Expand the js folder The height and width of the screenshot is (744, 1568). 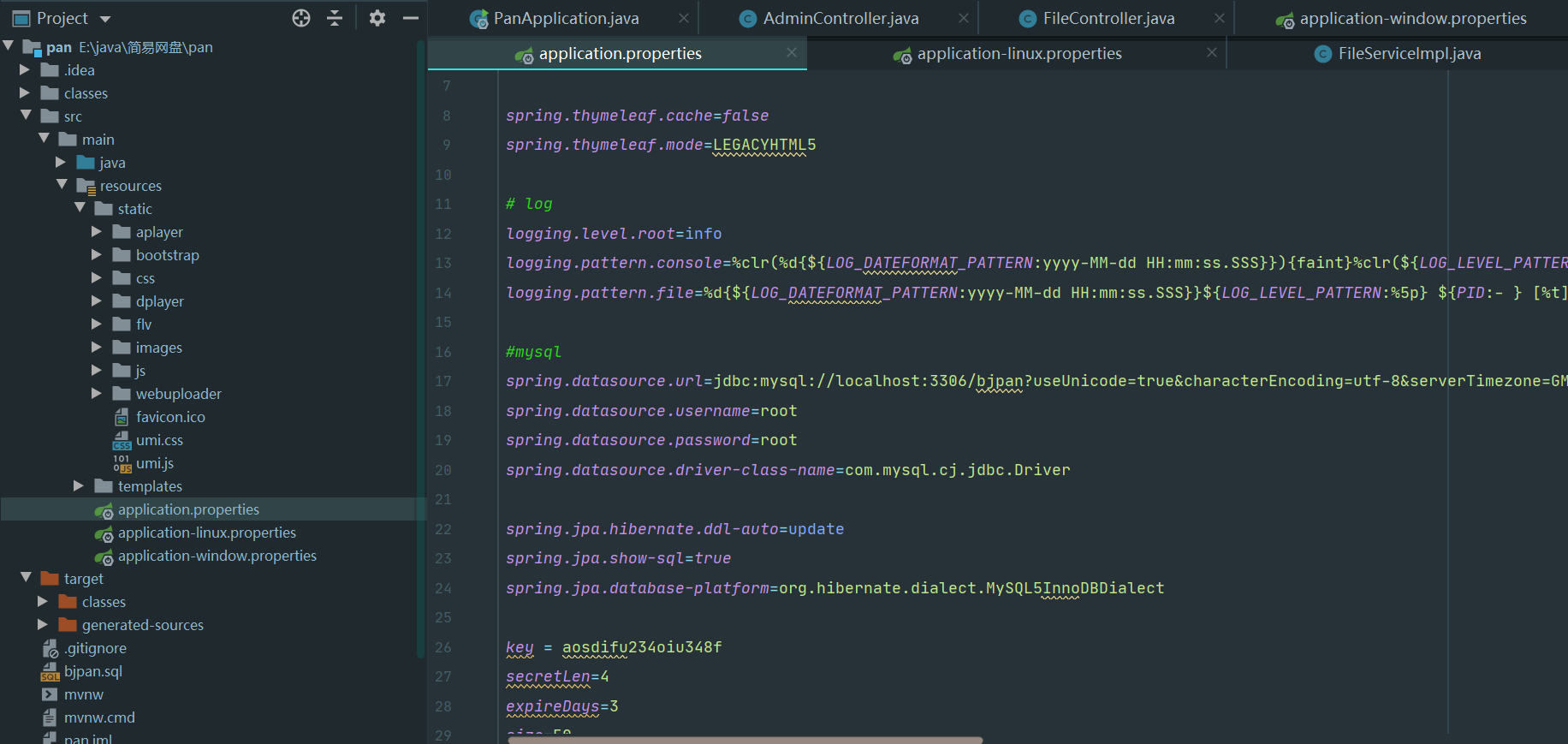97,370
